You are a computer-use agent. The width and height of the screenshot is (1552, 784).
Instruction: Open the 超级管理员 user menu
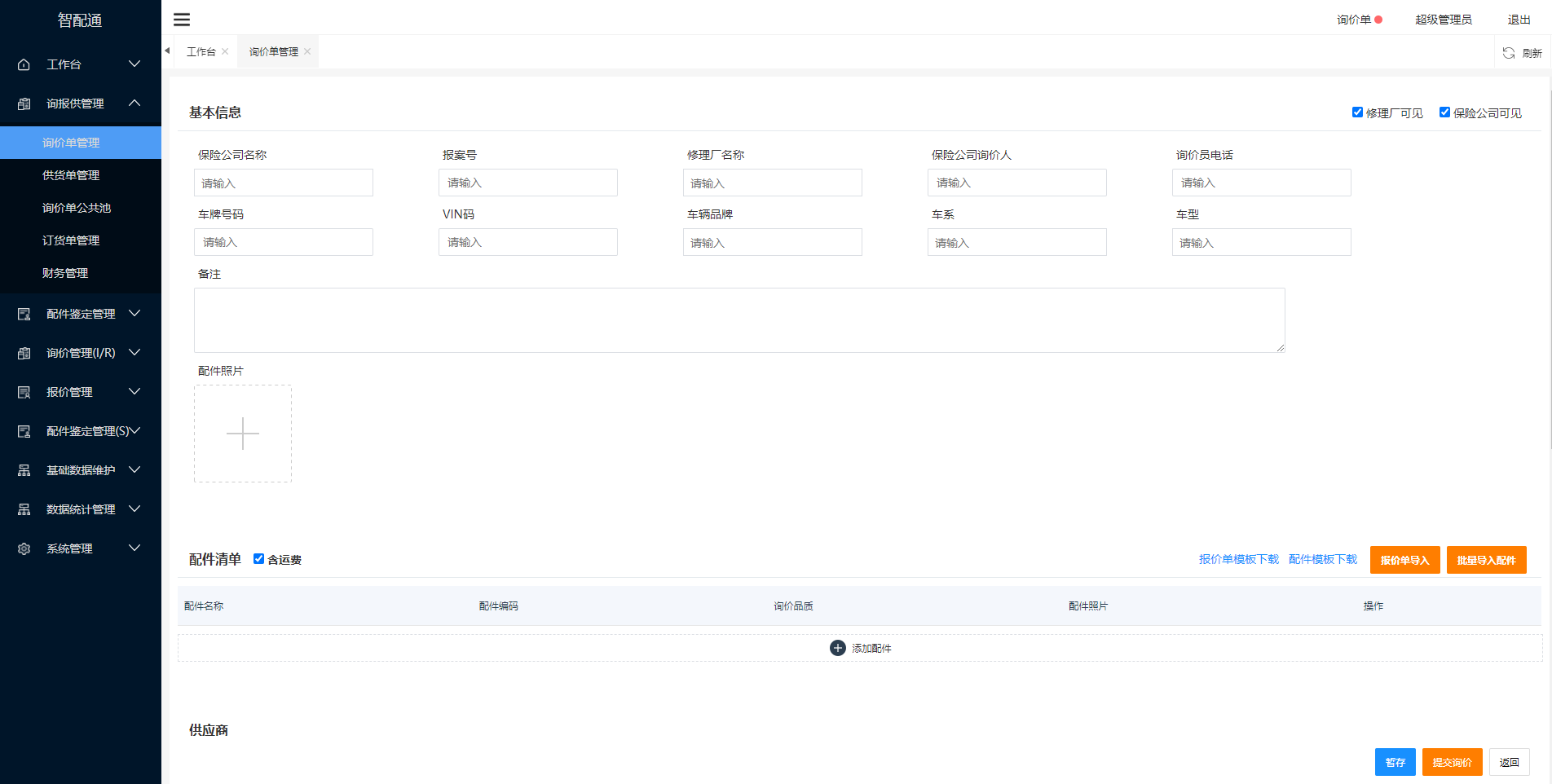coord(1443,20)
